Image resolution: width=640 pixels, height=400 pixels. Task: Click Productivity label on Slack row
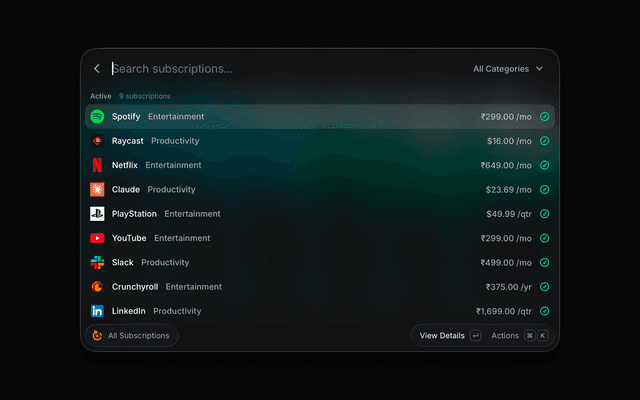coord(165,262)
